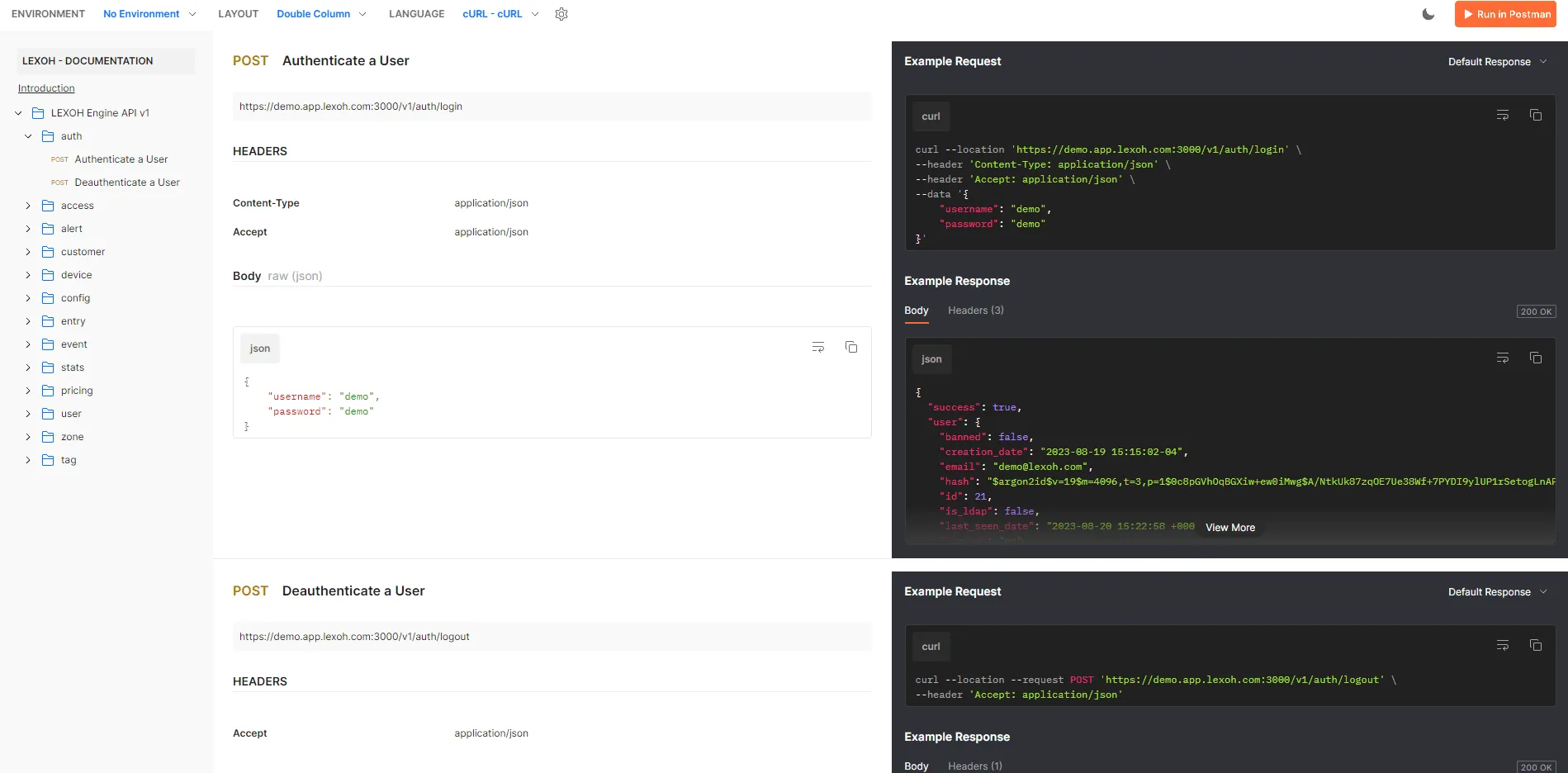The width and height of the screenshot is (1568, 773).
Task: Click the alert folder icon
Action: (48, 229)
